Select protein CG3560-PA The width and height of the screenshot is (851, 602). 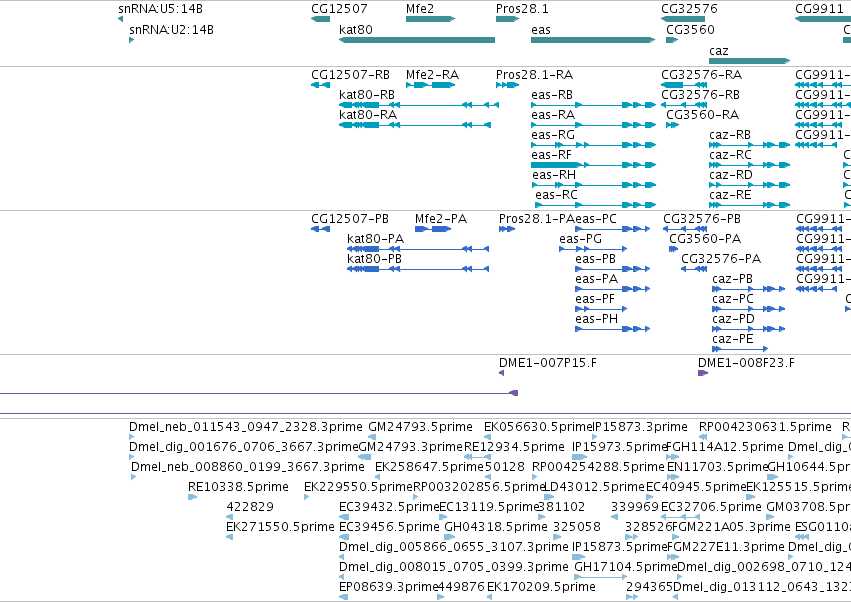click(705, 239)
